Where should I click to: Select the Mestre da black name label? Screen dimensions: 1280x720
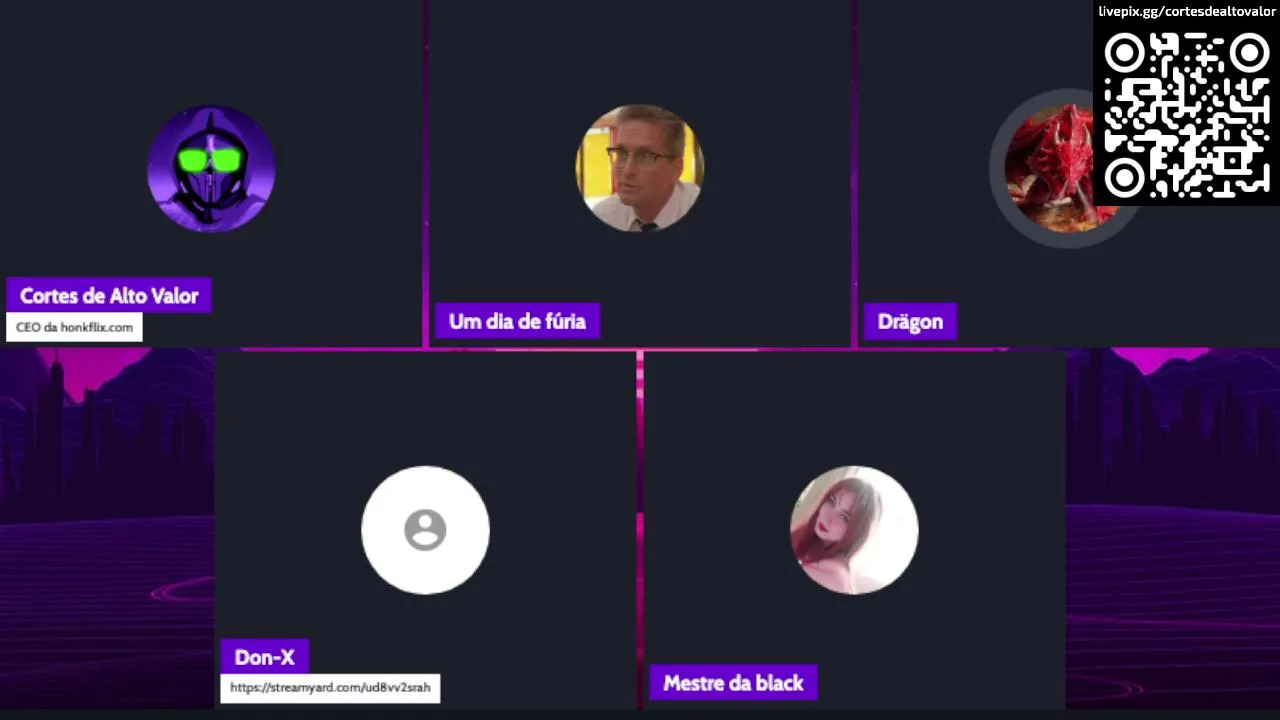pos(733,683)
